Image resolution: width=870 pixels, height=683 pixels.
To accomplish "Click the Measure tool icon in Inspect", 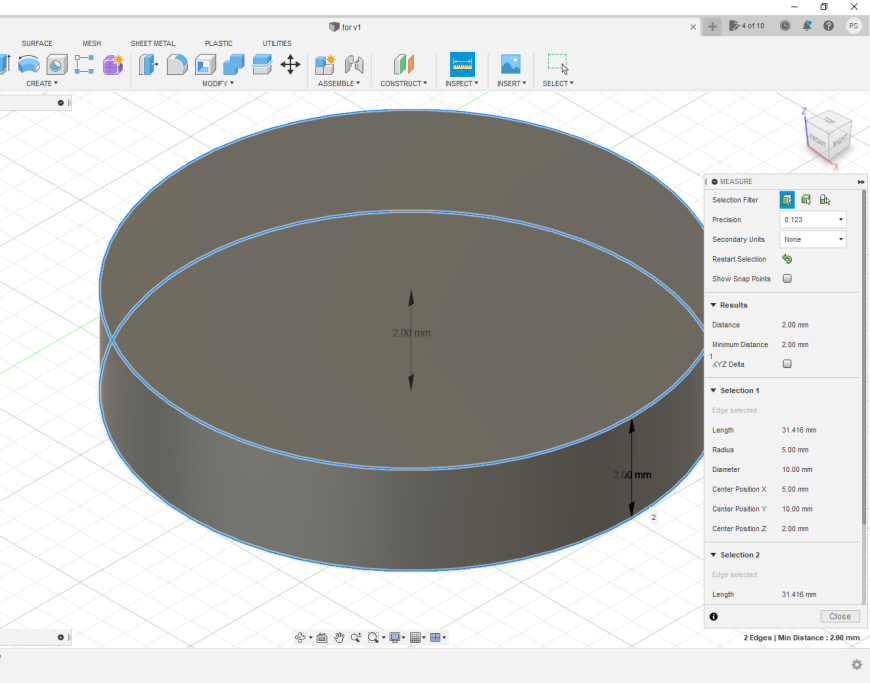I will pos(462,65).
